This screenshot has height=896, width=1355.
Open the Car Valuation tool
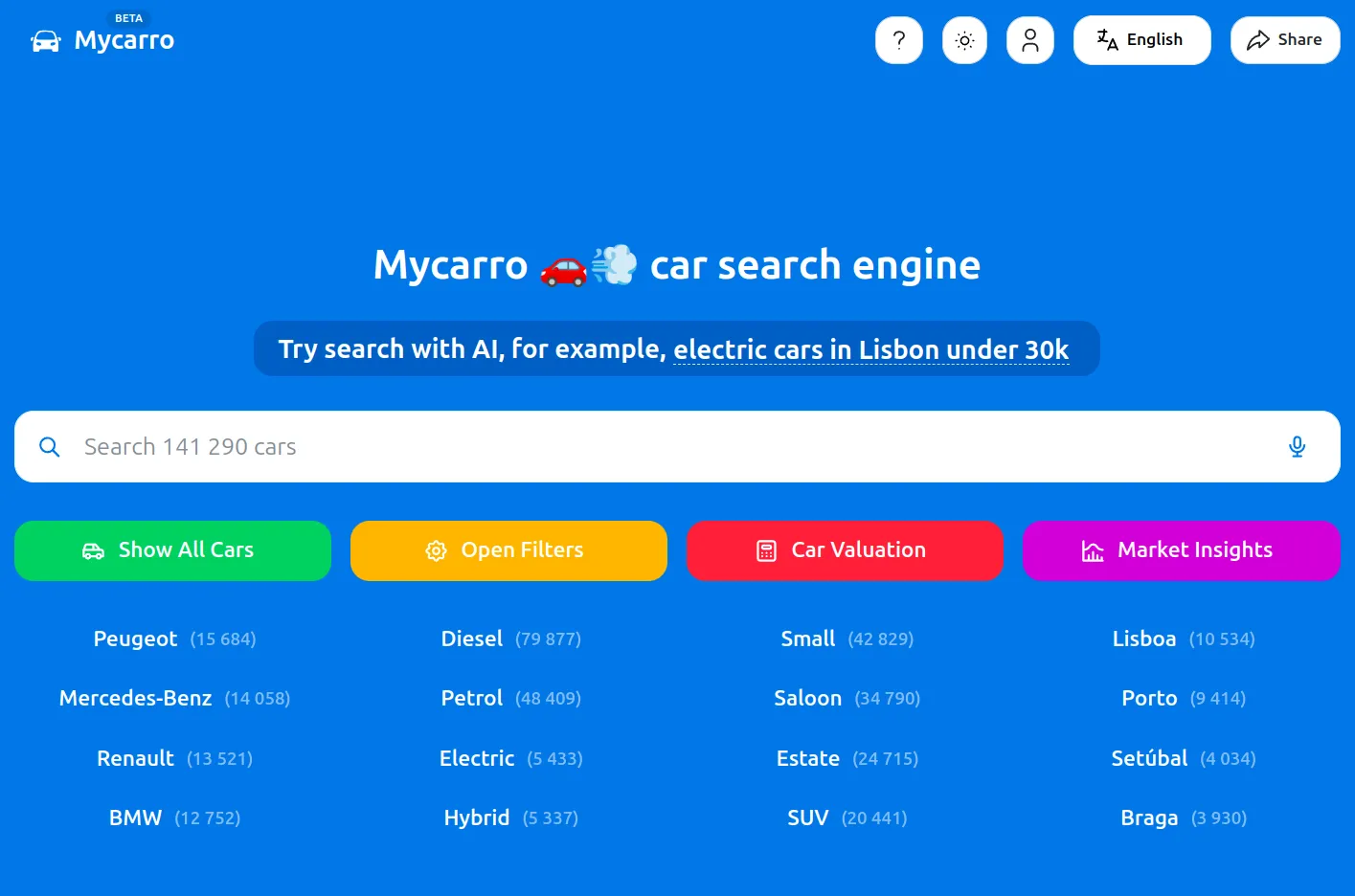tap(845, 550)
